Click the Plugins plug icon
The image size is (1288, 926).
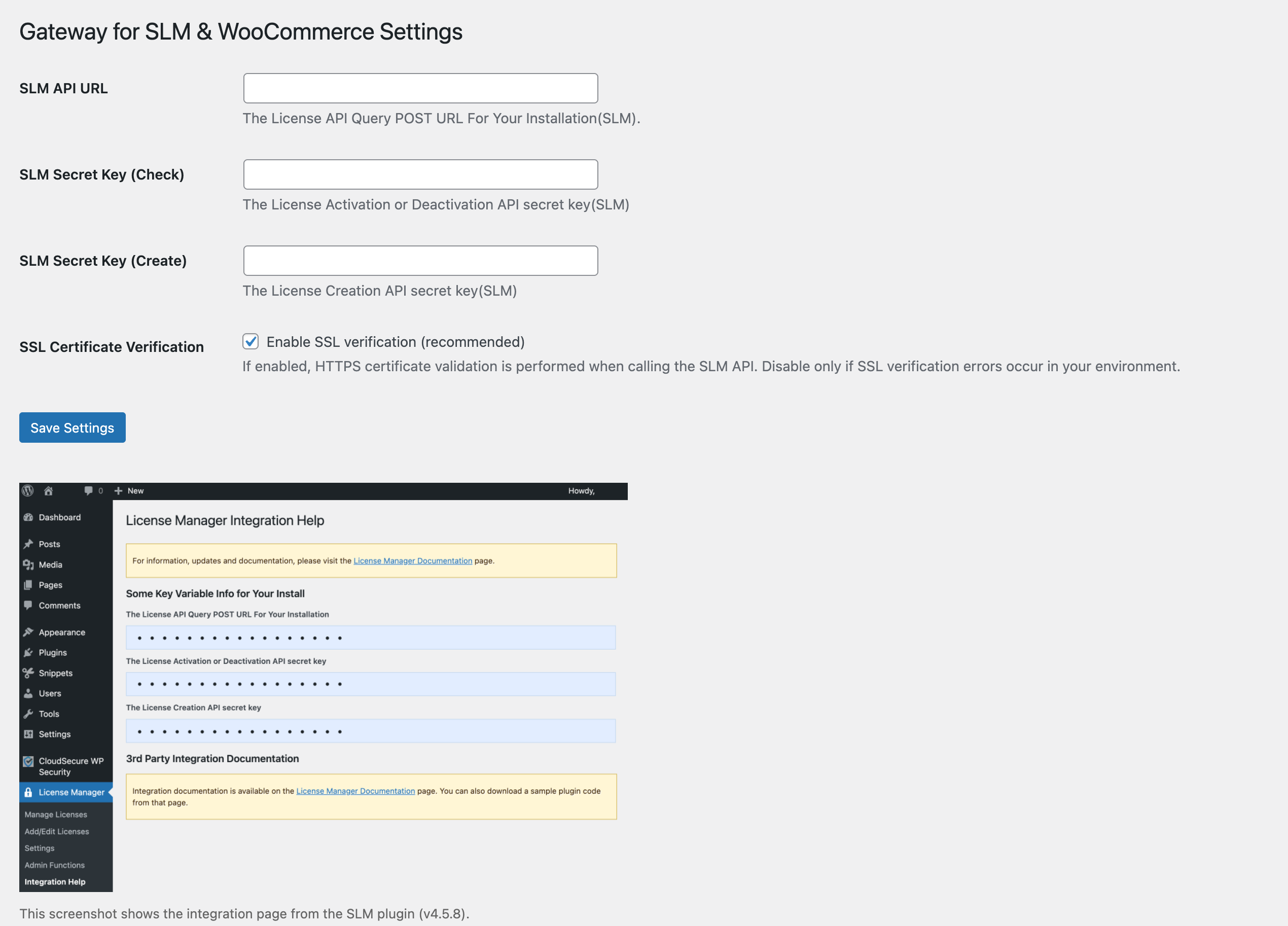(x=28, y=653)
